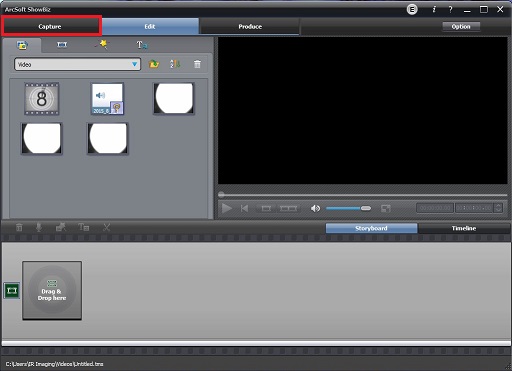Click the import media folder icon

pos(154,64)
